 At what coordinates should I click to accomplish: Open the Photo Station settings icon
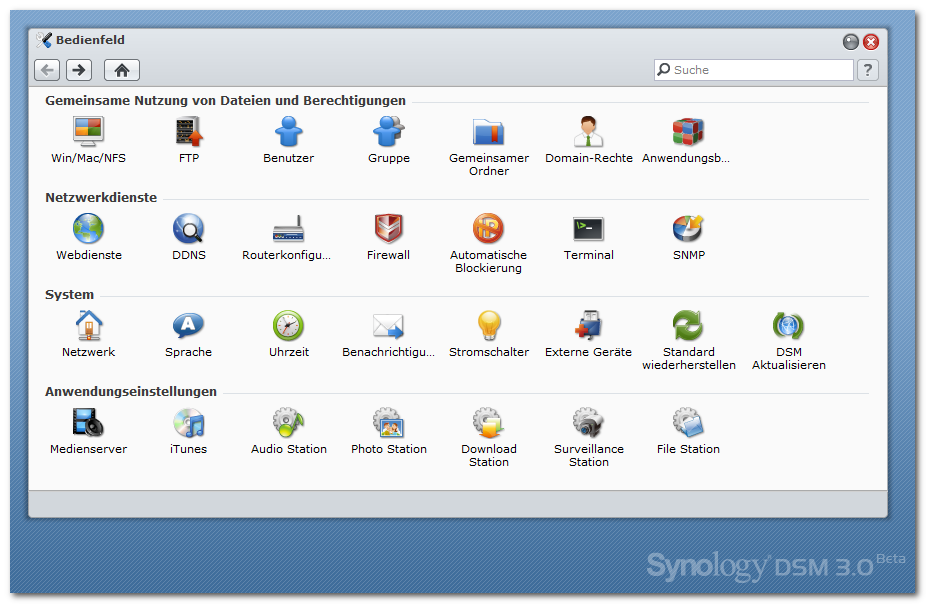pyautogui.click(x=389, y=423)
